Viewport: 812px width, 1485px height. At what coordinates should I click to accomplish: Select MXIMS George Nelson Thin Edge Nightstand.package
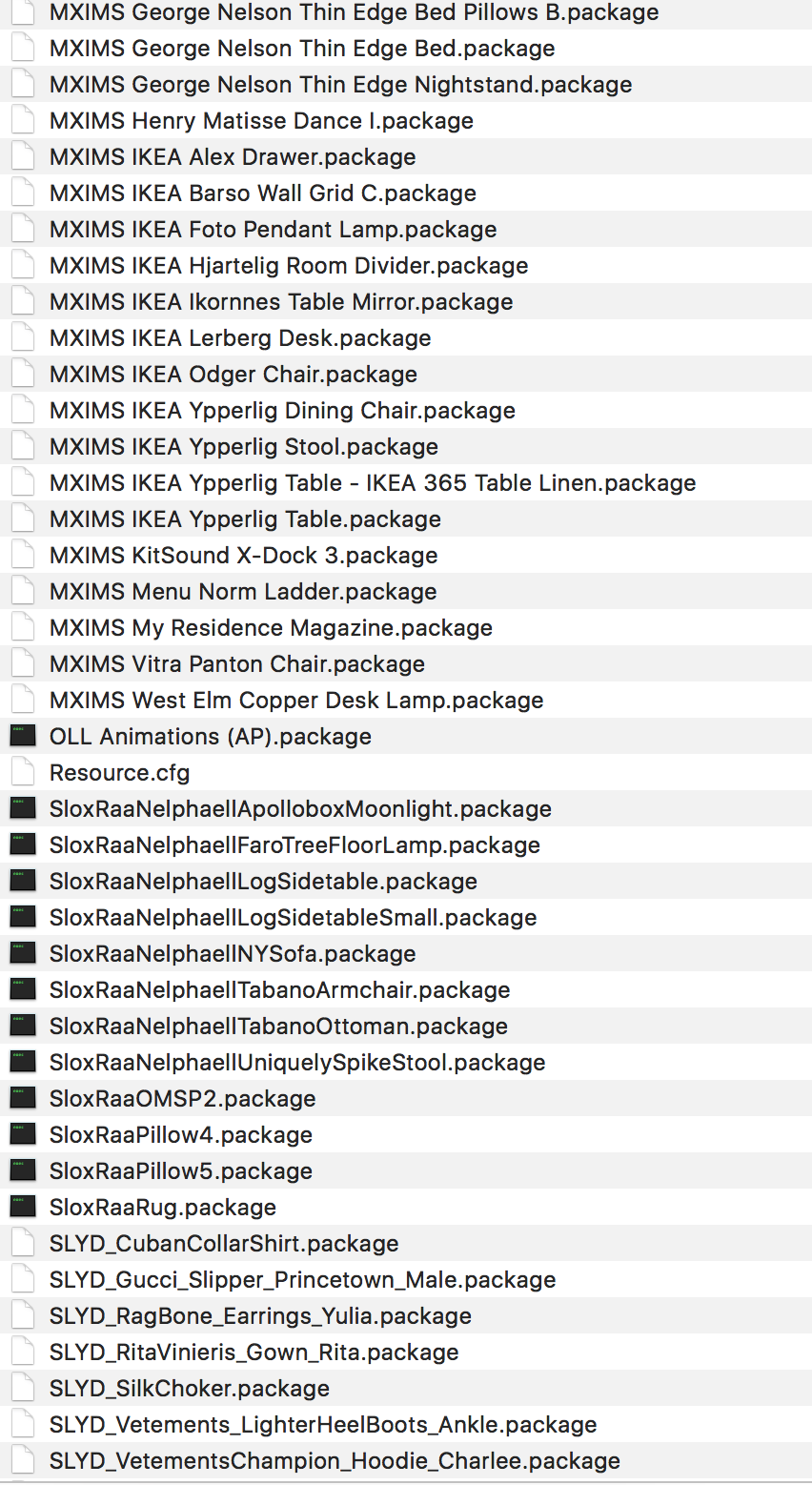tap(406, 84)
